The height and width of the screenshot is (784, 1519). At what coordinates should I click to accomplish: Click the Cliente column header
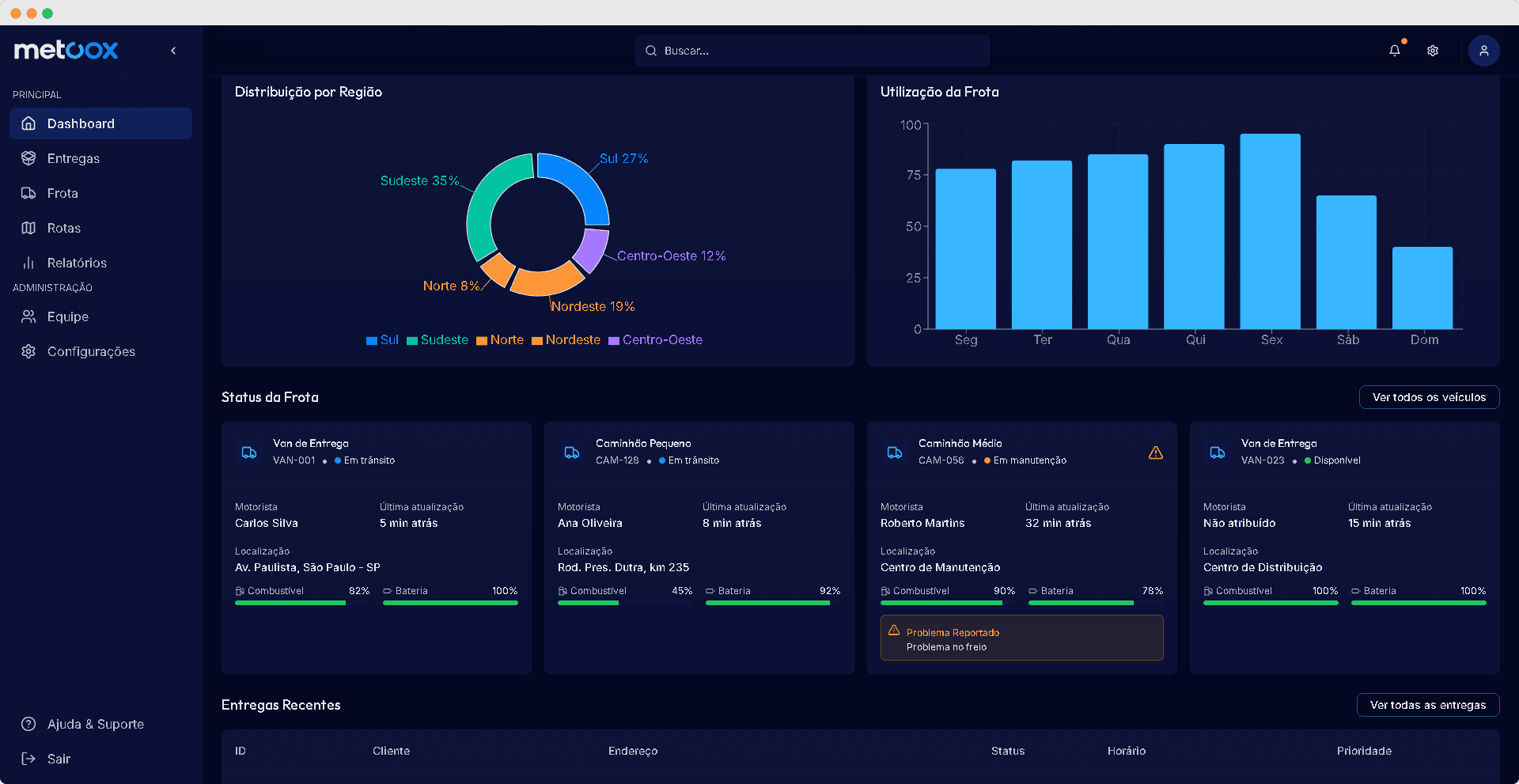pos(392,751)
